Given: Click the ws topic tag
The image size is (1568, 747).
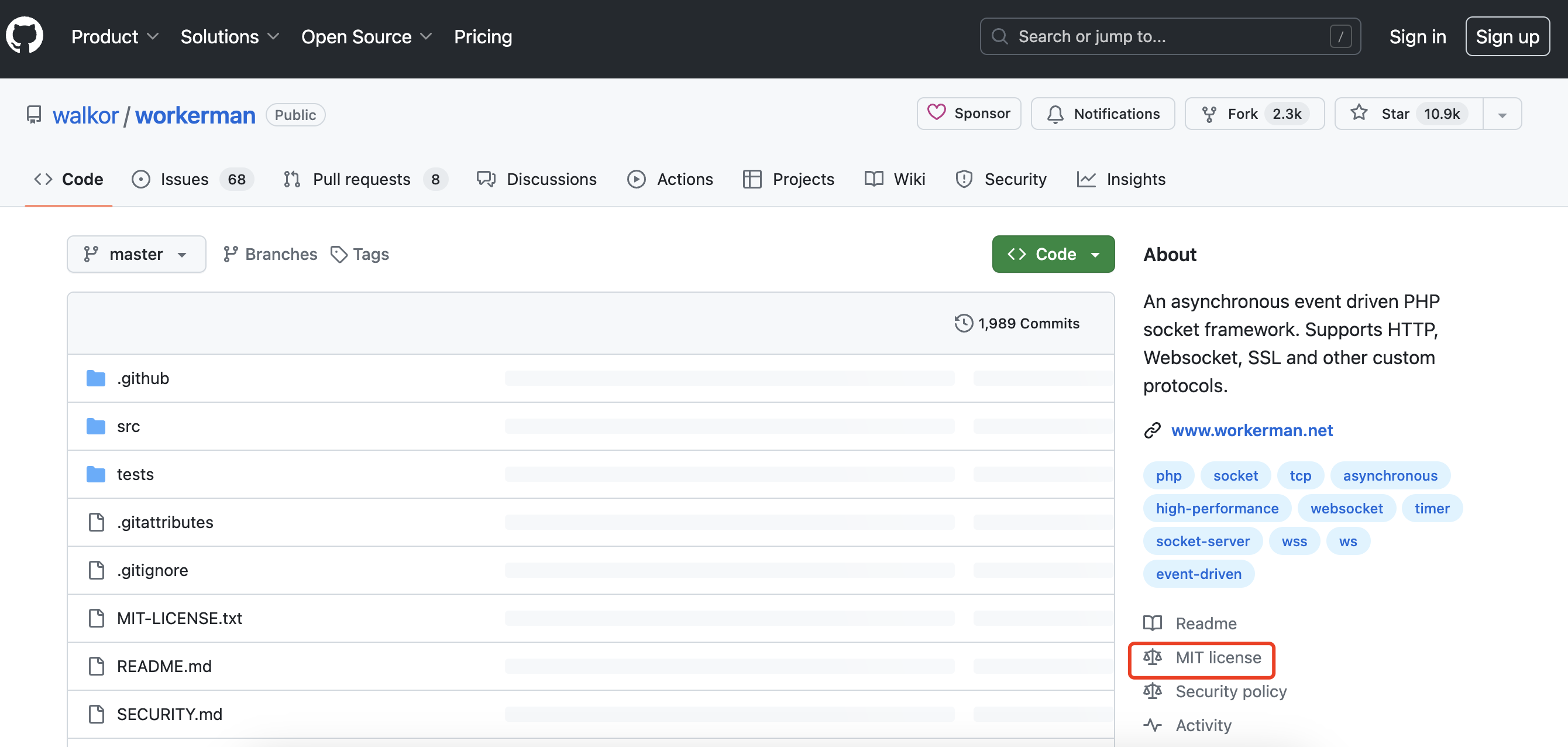Looking at the screenshot, I should 1347,542.
